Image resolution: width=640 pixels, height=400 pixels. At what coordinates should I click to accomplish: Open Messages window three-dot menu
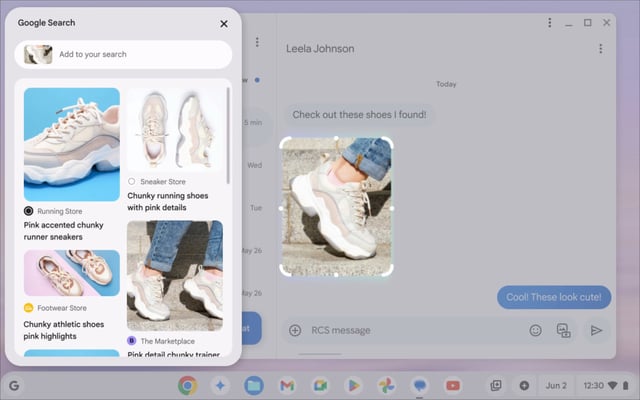point(550,23)
